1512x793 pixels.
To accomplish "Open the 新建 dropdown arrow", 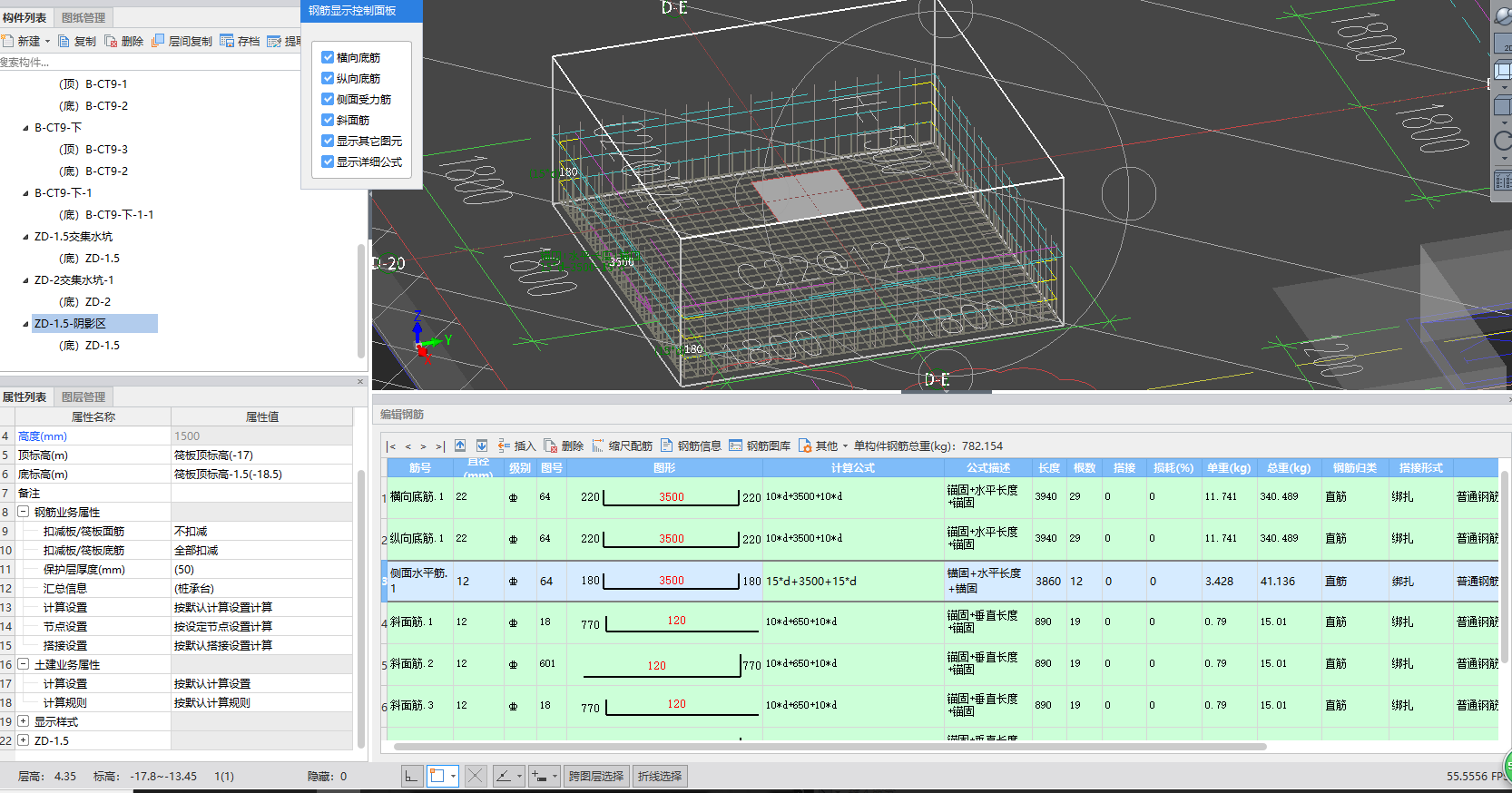I will (x=48, y=42).
